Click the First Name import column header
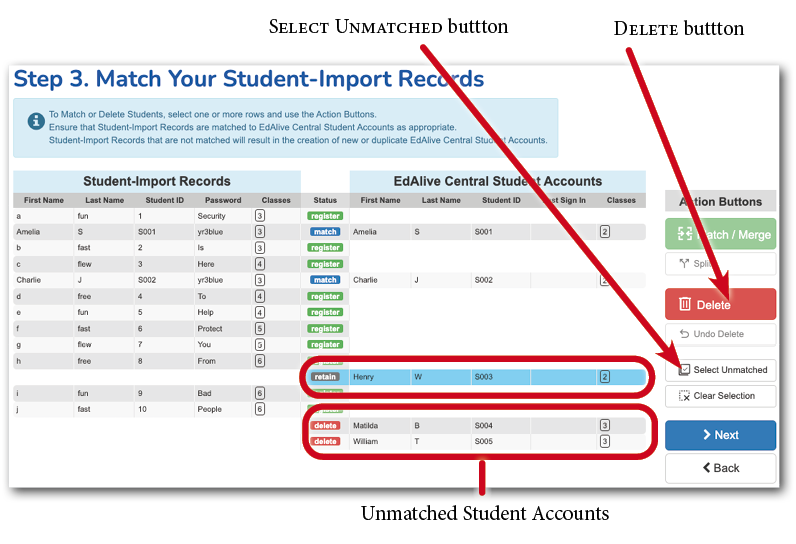Image resolution: width=796 pixels, height=544 pixels. (44, 200)
